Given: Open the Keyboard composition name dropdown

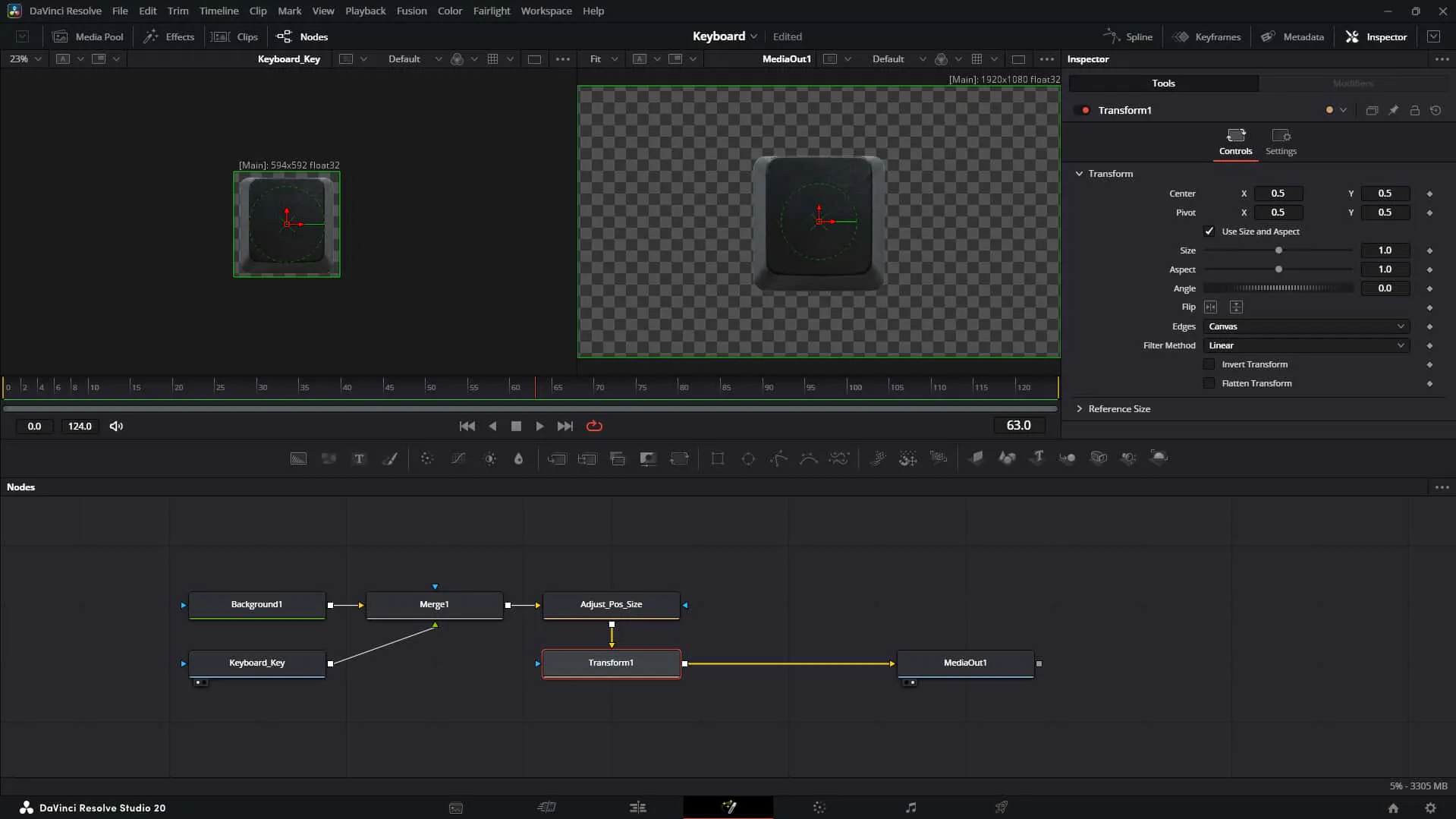Looking at the screenshot, I should 725,36.
